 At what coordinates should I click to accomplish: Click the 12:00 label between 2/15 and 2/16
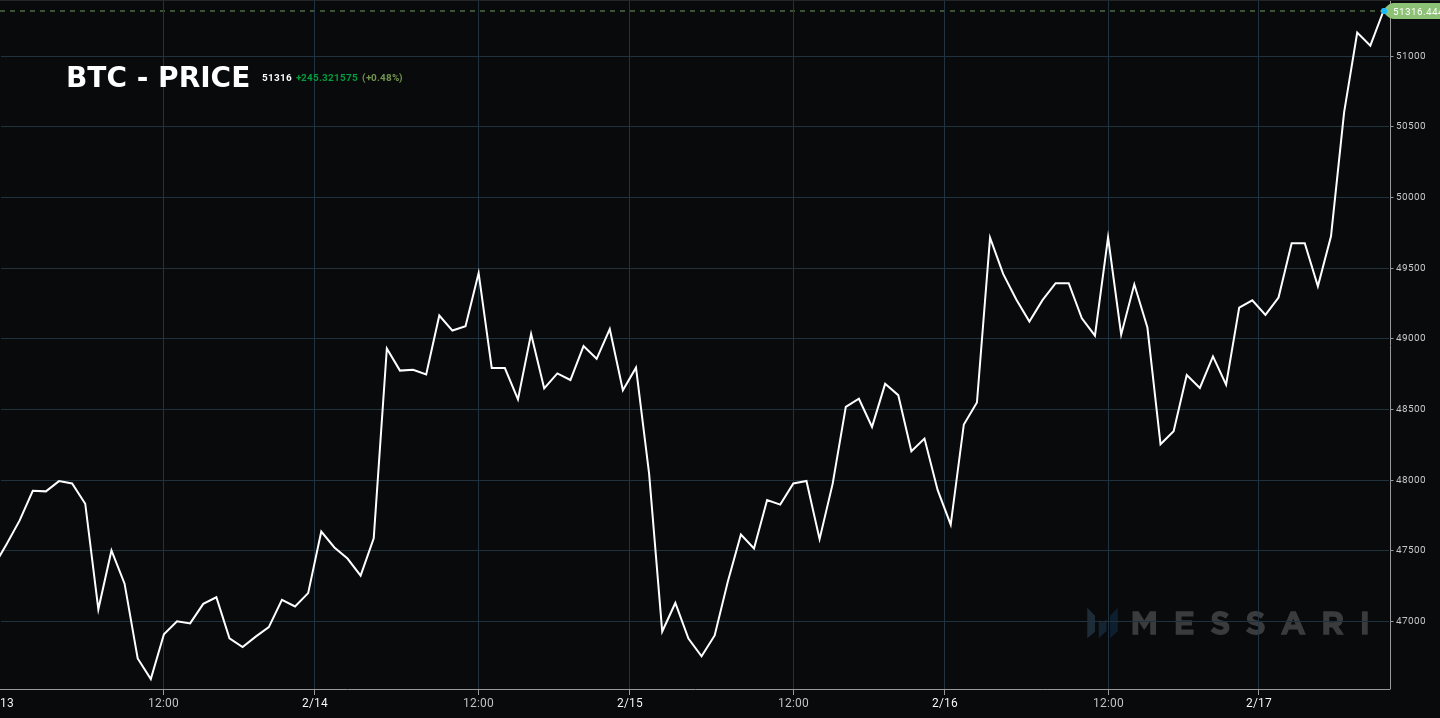[x=793, y=703]
